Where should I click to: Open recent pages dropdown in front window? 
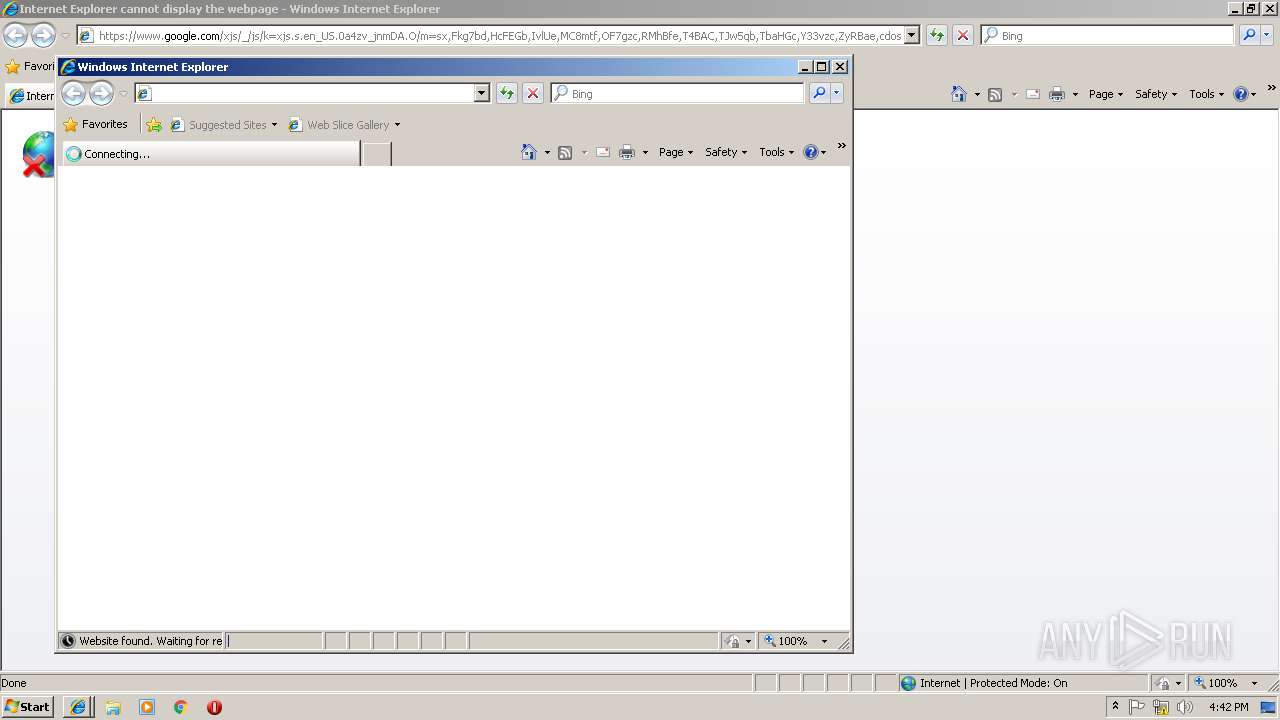(123, 94)
